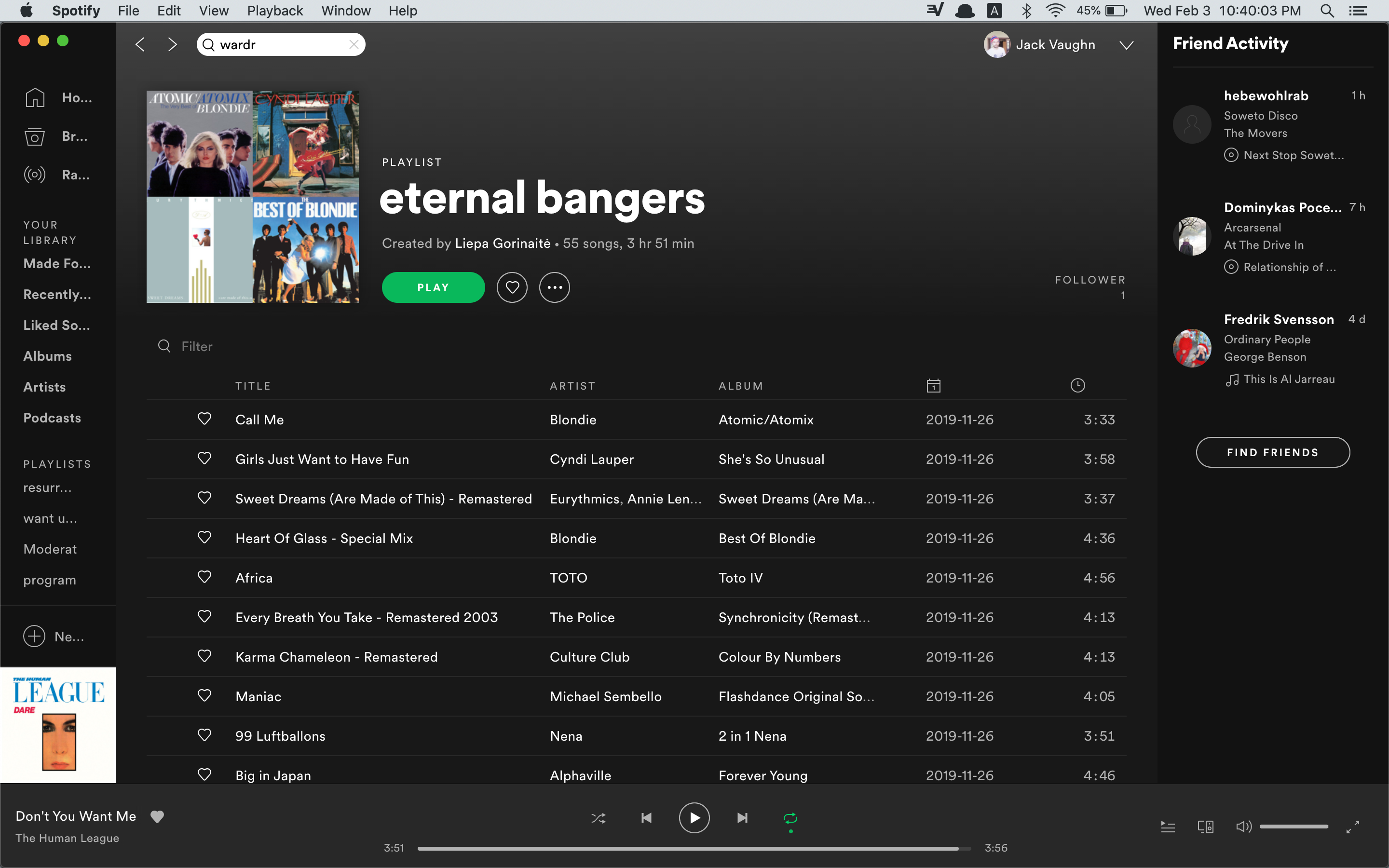The image size is (1389, 868).
Task: Open the Window menu
Action: [346, 11]
